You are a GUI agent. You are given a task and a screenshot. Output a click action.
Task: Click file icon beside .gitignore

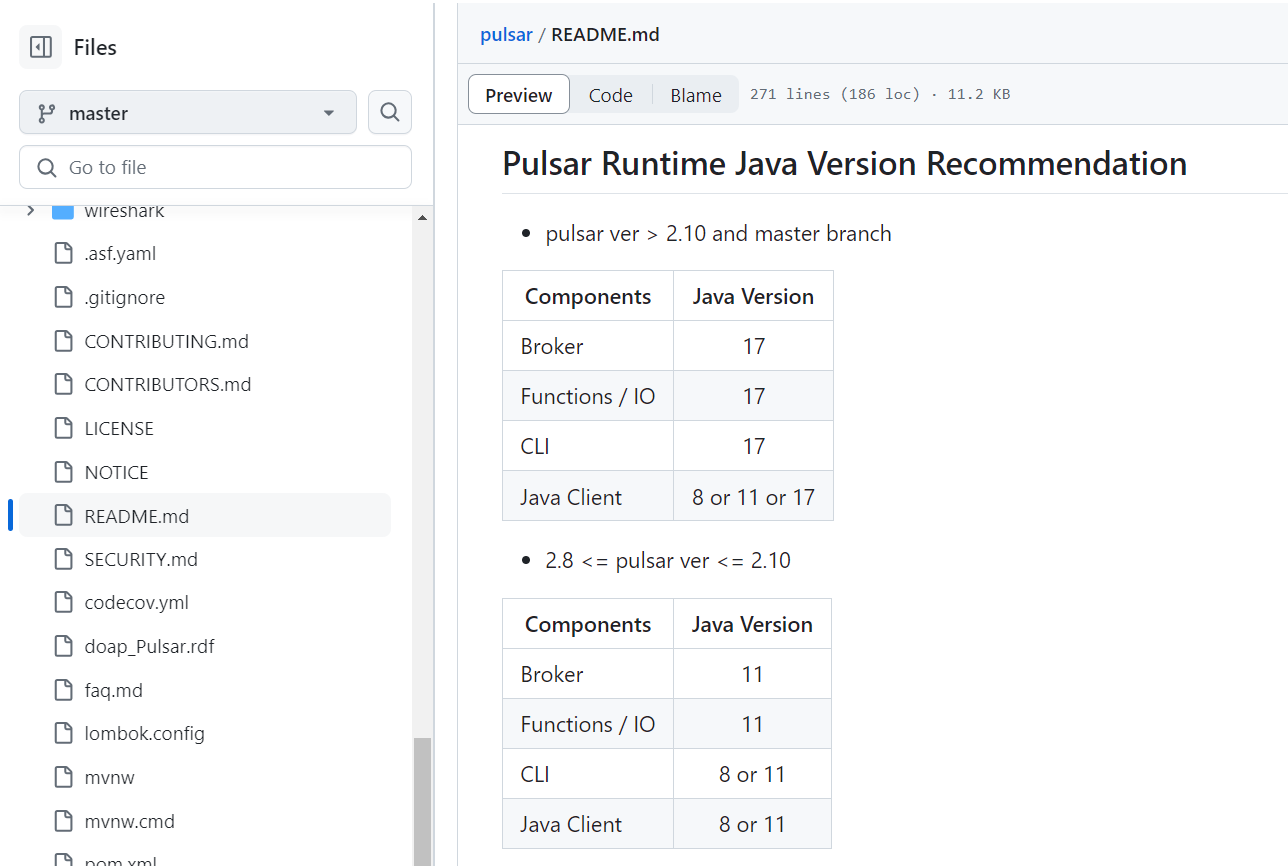pos(63,298)
